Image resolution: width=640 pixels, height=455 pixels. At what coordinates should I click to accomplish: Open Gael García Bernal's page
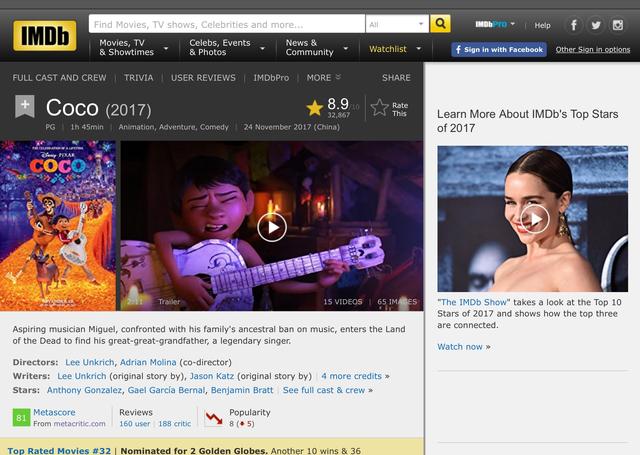[x=166, y=390]
